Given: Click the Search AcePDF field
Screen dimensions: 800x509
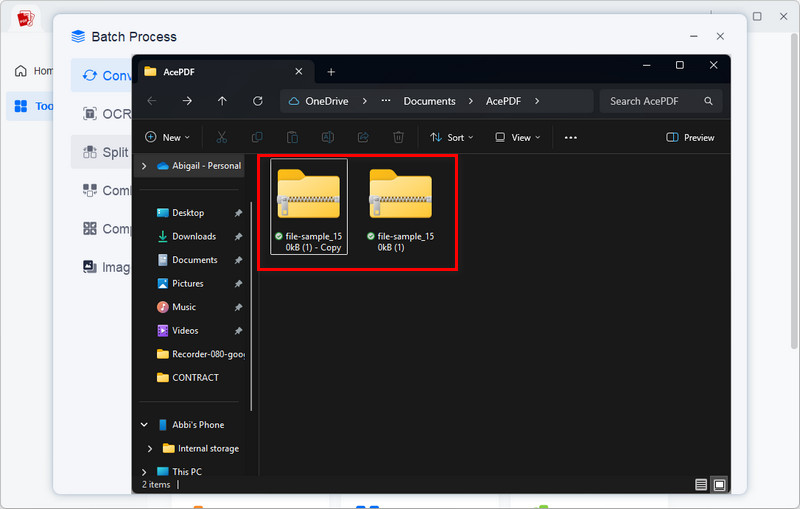Looking at the screenshot, I should pyautogui.click(x=660, y=101).
